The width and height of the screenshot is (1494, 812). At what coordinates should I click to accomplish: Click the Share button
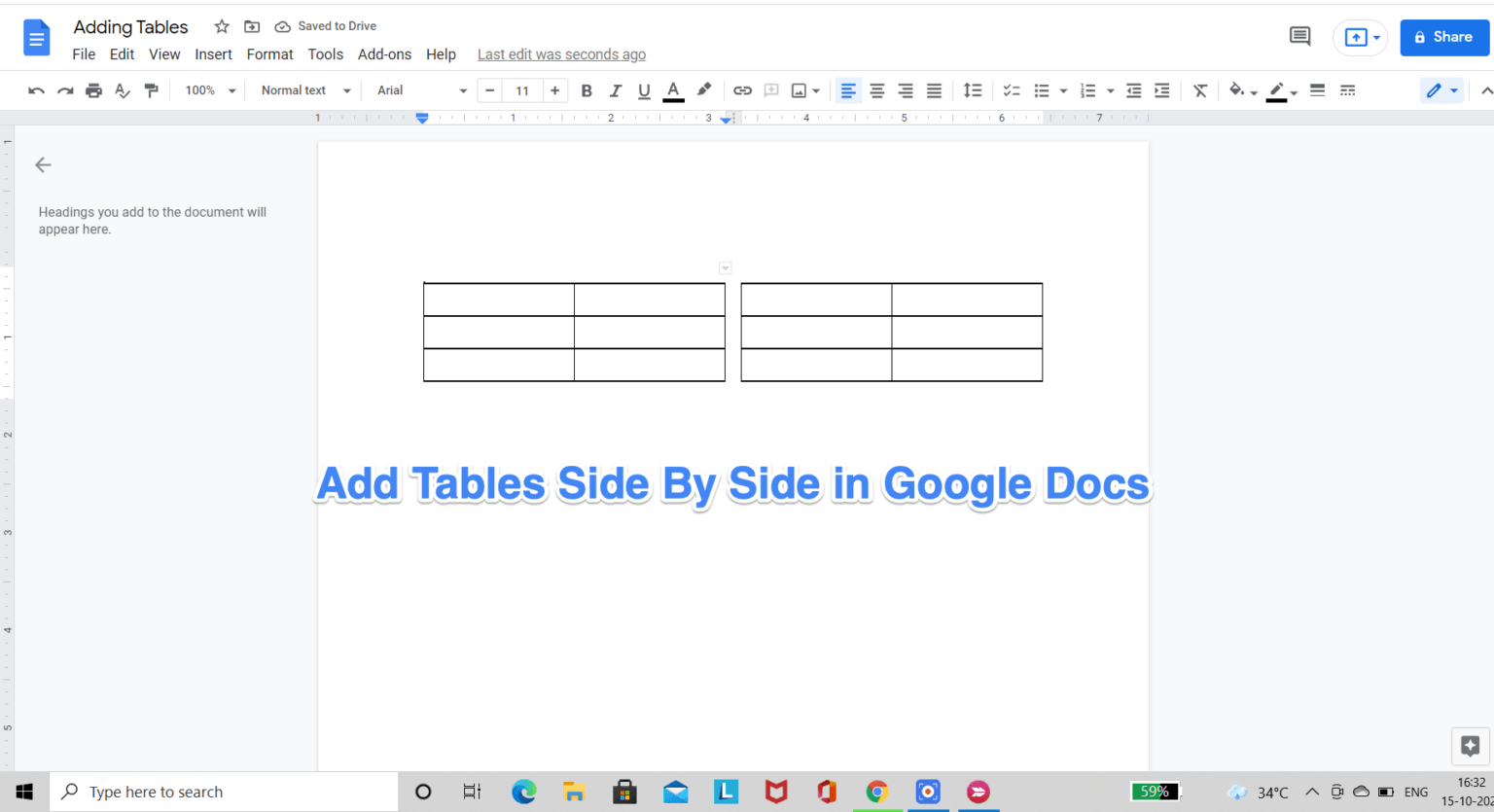point(1444,37)
